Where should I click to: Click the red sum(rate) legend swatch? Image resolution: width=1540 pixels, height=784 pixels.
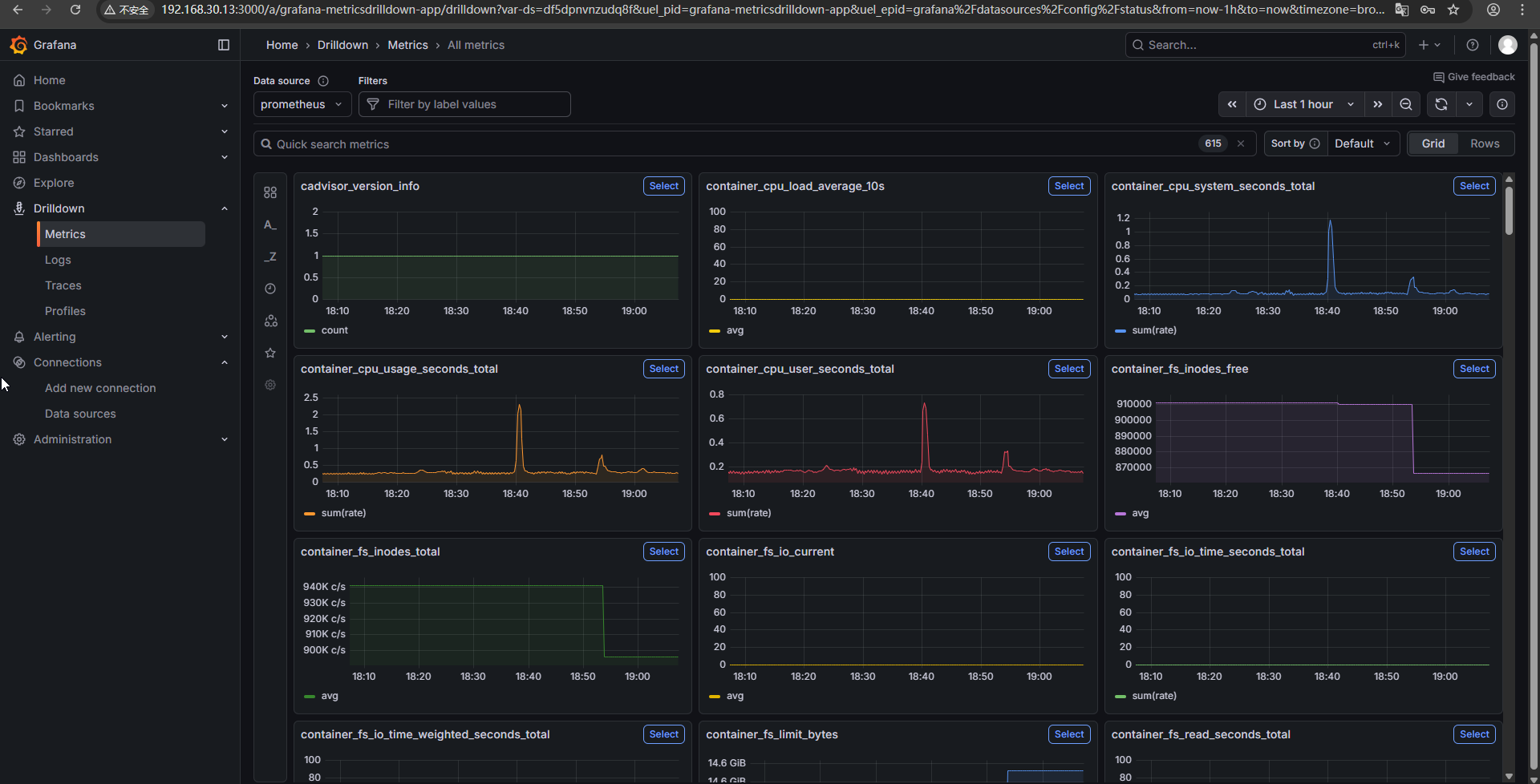(x=715, y=514)
